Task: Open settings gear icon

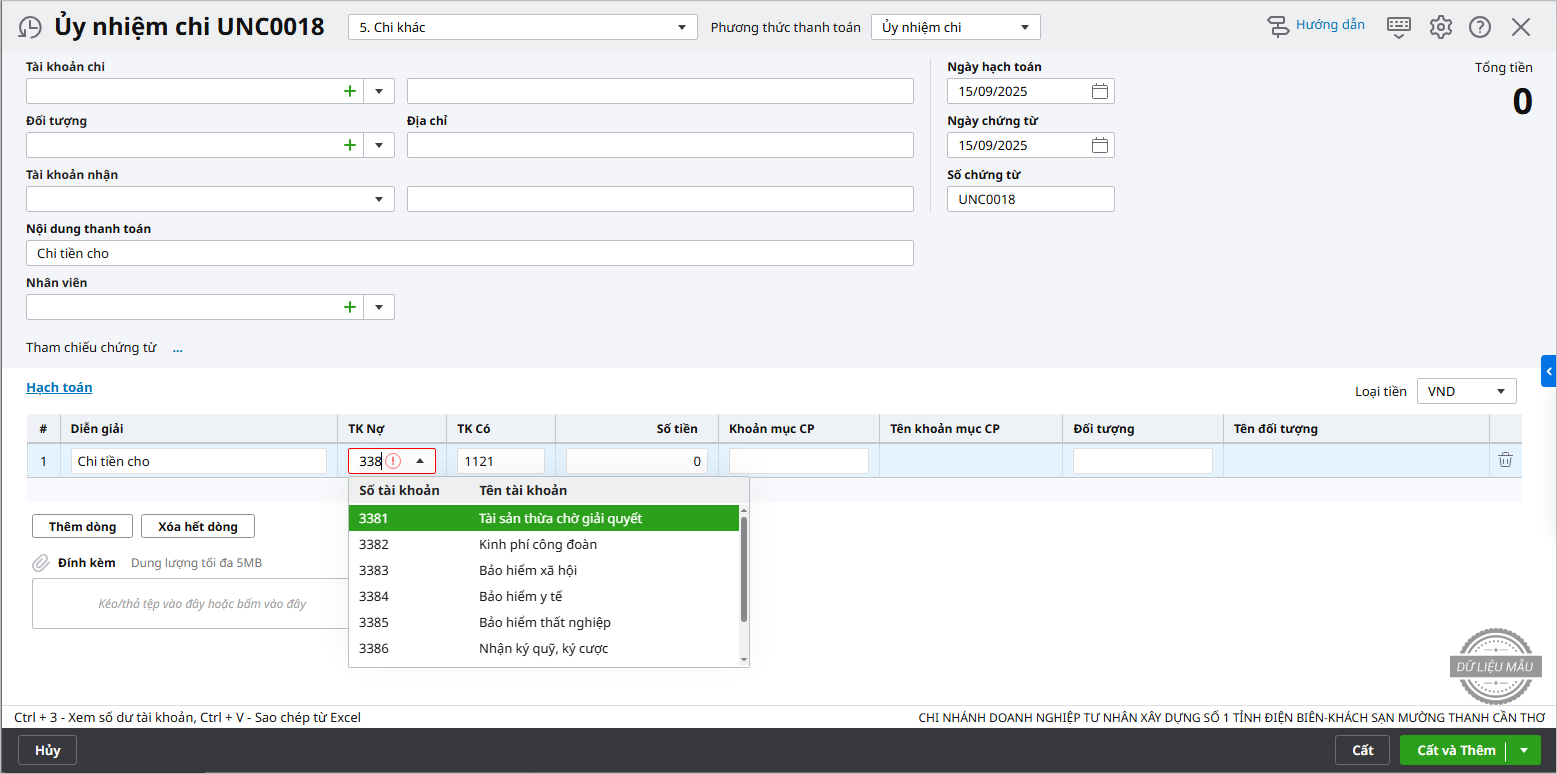Action: point(1440,27)
